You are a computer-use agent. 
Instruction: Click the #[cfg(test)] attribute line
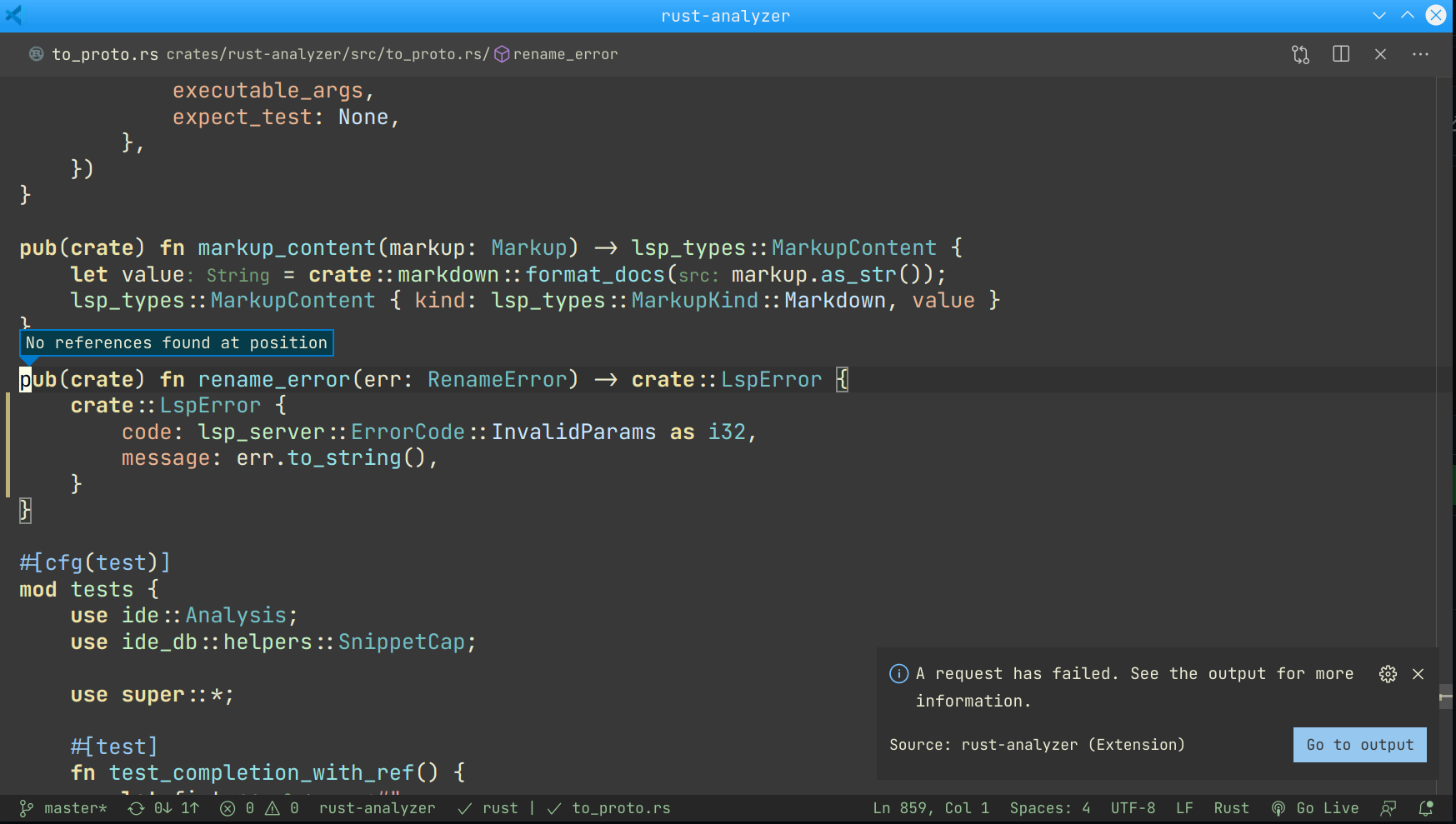(95, 563)
